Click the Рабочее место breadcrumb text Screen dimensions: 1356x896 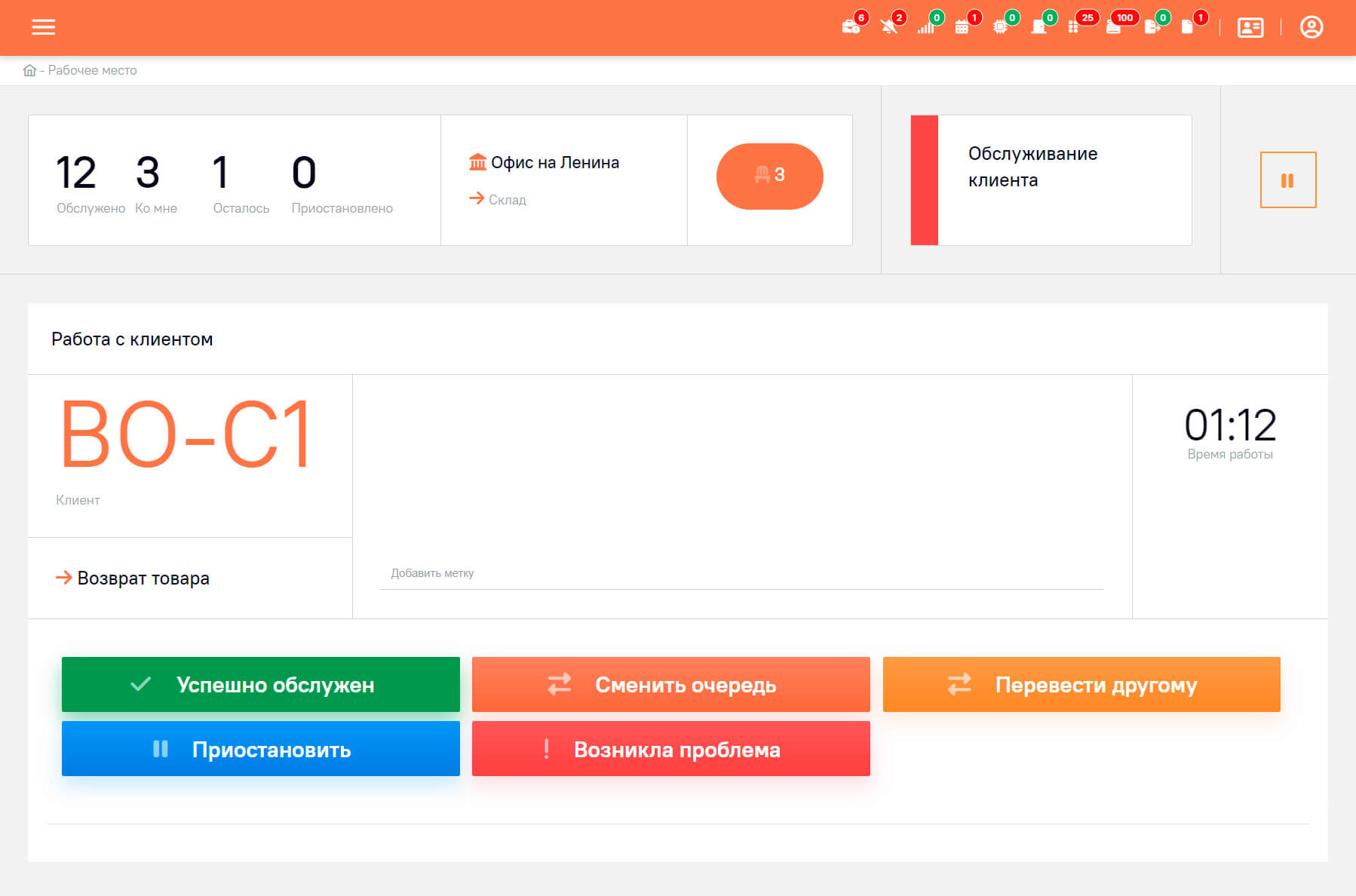coord(93,70)
